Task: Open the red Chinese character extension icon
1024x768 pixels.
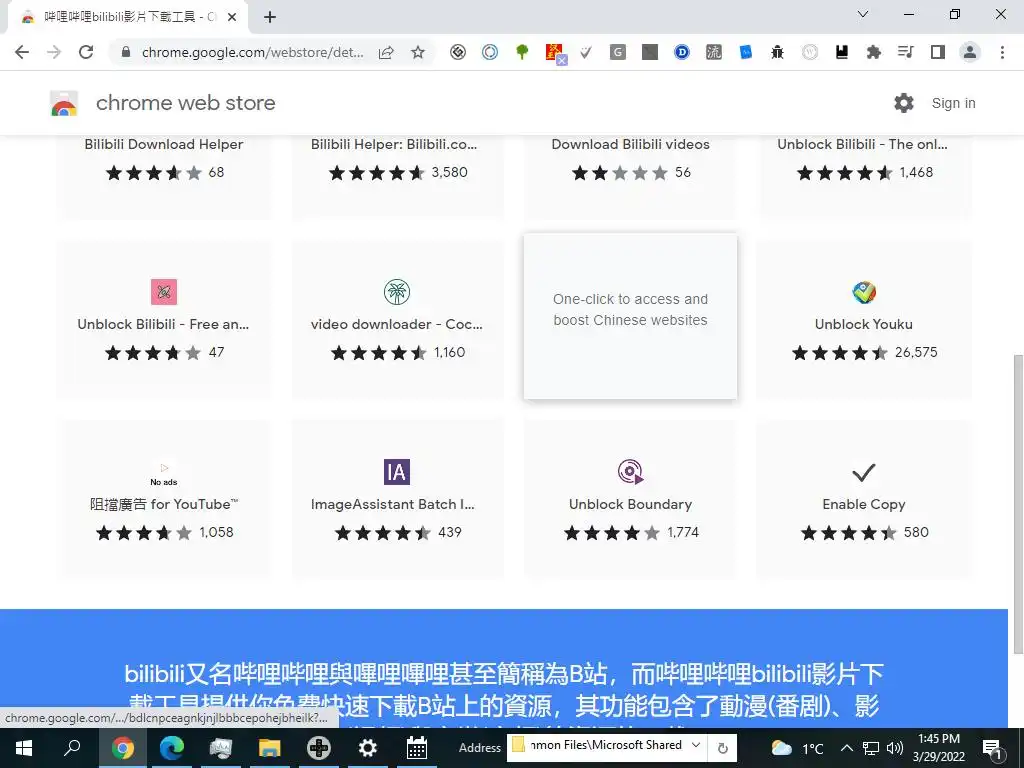Action: (554, 52)
